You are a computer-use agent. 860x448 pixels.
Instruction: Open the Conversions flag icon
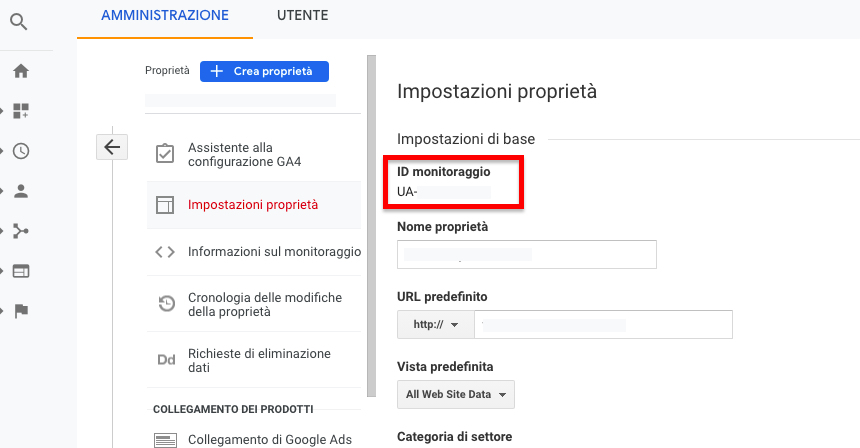tap(21, 310)
